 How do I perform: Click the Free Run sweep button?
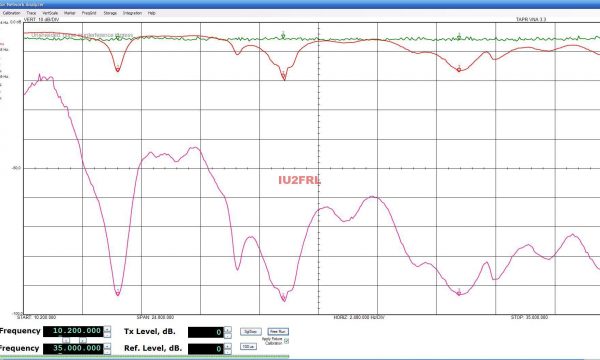[x=278, y=332]
